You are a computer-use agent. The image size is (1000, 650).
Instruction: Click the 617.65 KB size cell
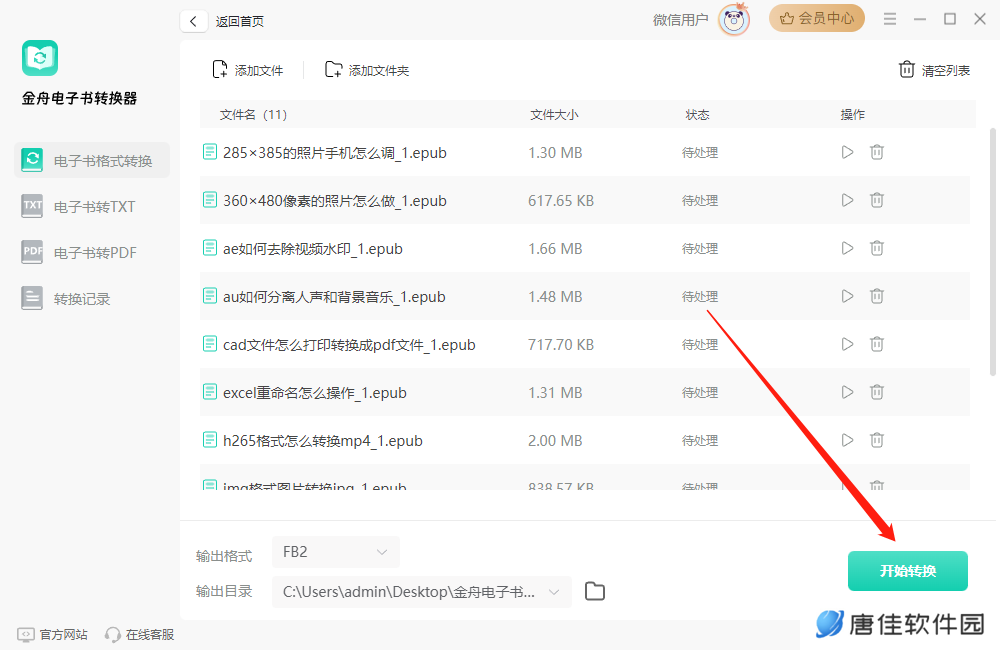(561, 200)
